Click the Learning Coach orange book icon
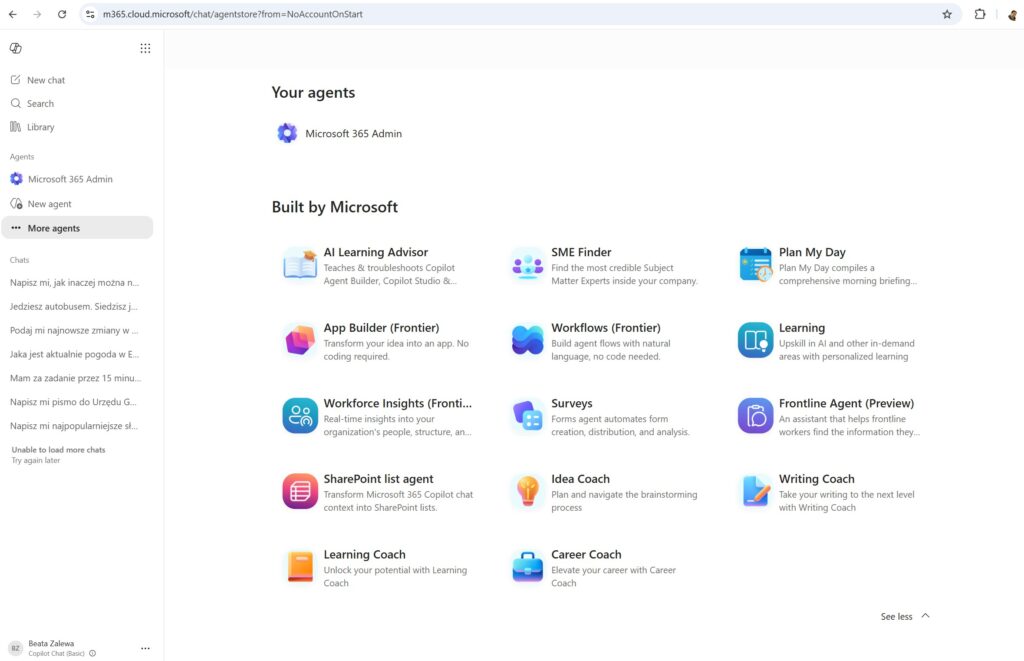The image size is (1024, 661). (300, 567)
